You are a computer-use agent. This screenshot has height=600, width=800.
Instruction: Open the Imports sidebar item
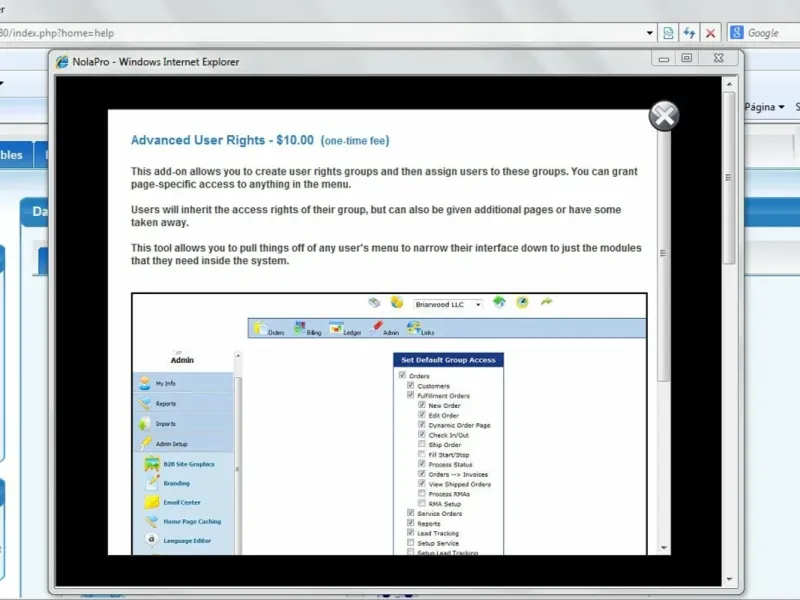pos(184,423)
